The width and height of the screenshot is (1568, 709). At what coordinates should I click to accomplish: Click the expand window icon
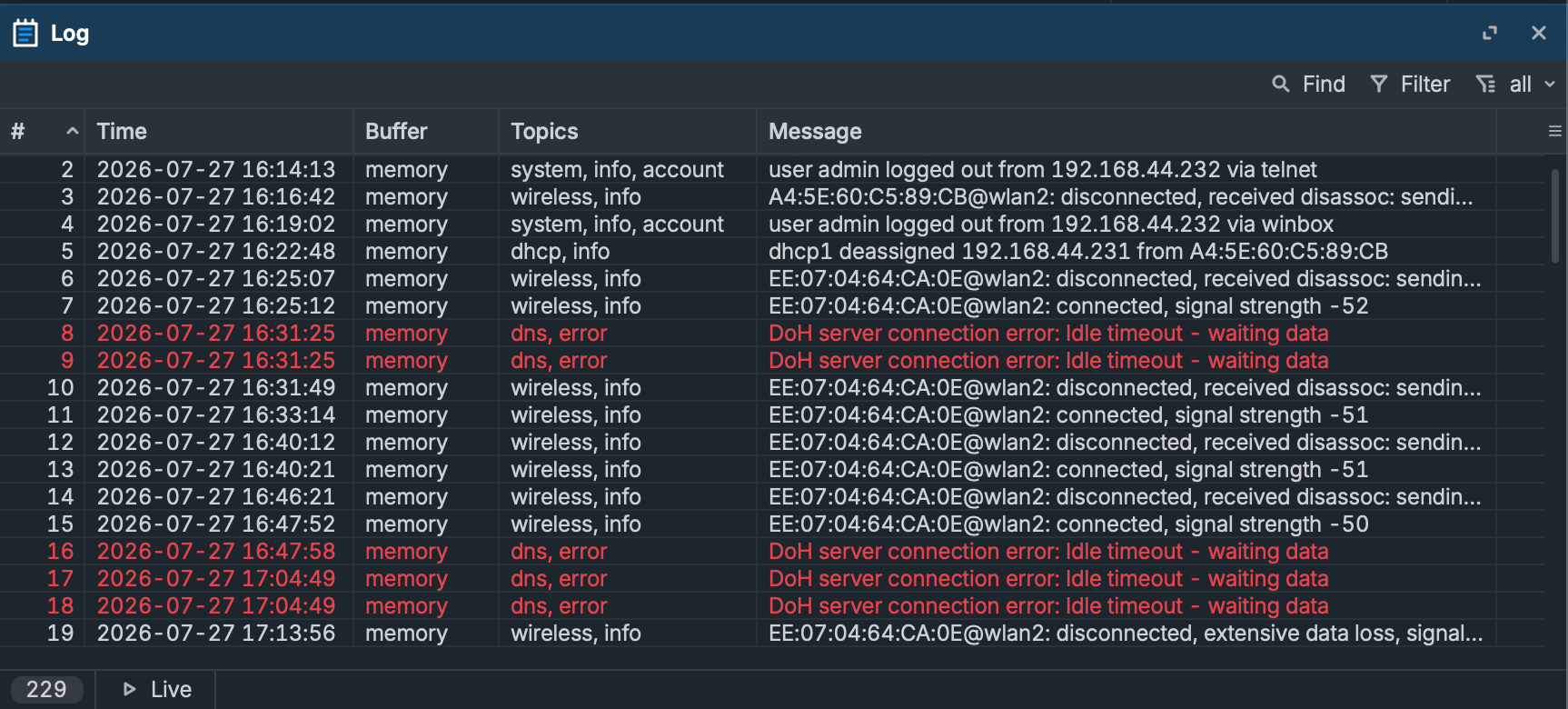click(1490, 34)
